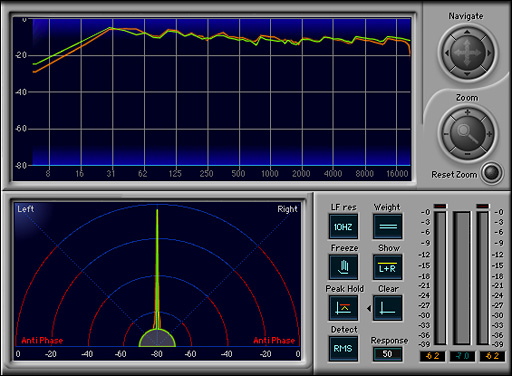Click the left meter peak readout value

pos(433,356)
